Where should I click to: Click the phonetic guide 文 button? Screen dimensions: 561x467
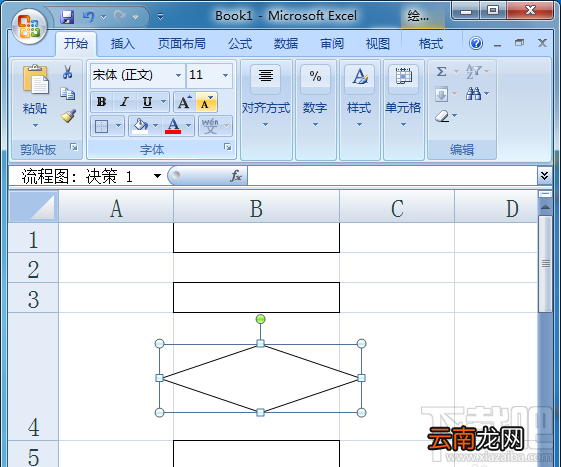[210, 126]
